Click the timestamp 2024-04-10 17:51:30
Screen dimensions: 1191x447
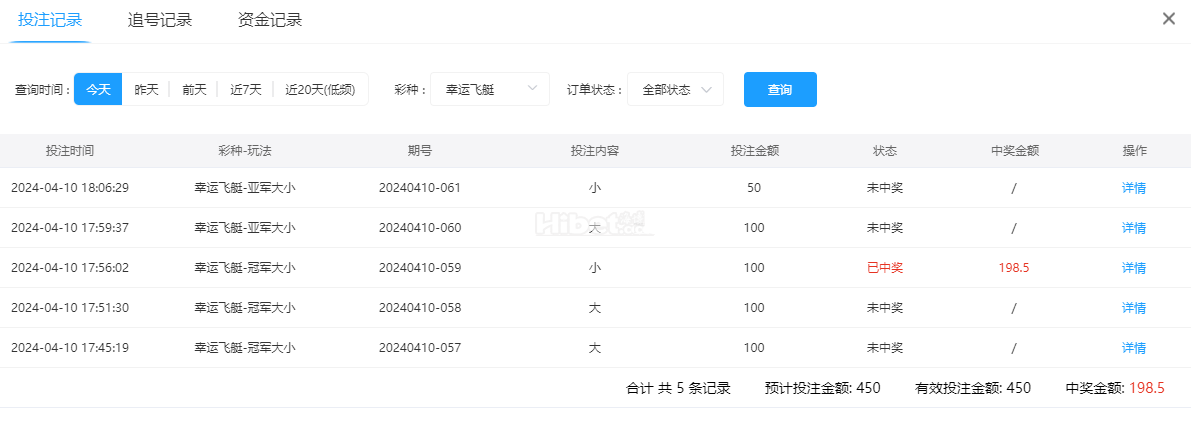(70, 308)
